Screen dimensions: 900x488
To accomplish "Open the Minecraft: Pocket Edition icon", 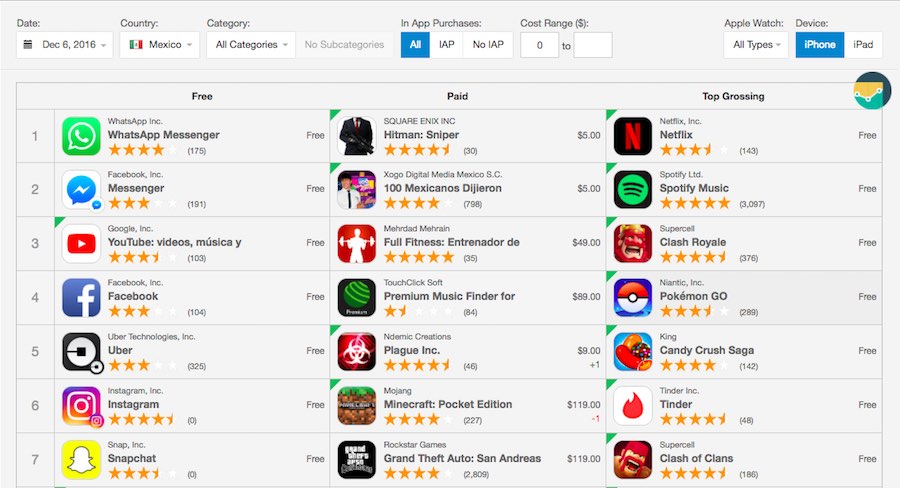I will click(356, 406).
